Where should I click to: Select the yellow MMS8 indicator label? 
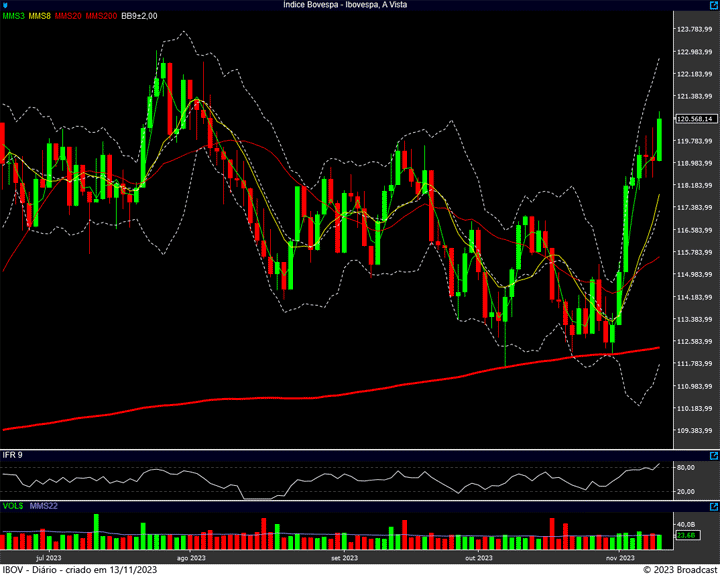click(41, 16)
